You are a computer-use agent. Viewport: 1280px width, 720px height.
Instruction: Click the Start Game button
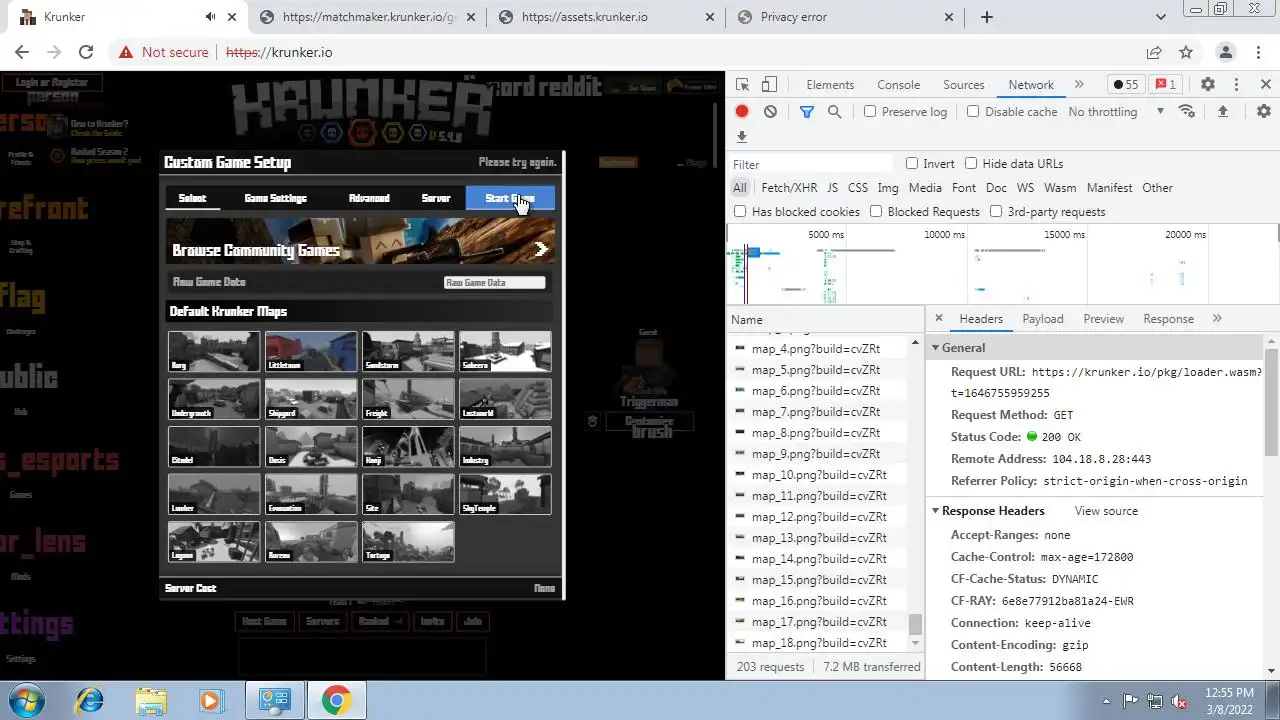click(x=510, y=198)
